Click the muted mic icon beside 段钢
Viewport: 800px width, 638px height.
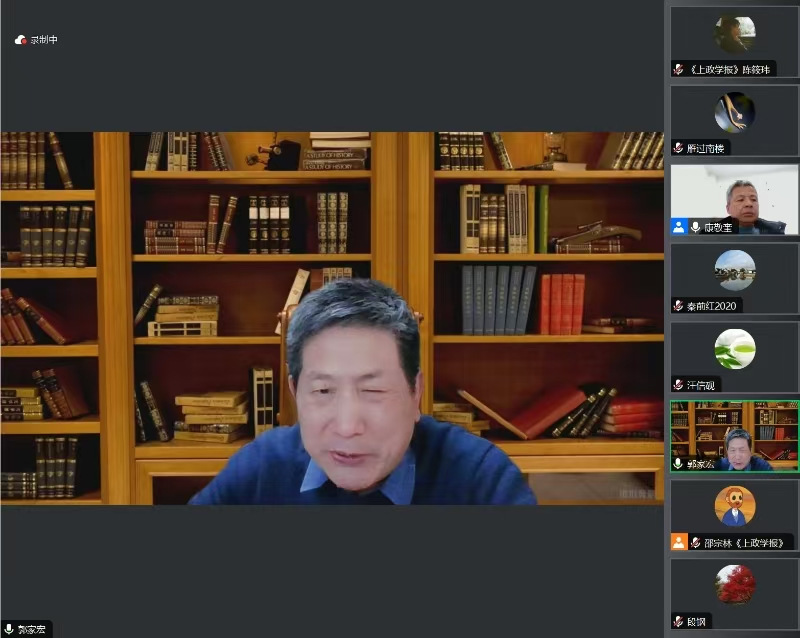[679, 621]
